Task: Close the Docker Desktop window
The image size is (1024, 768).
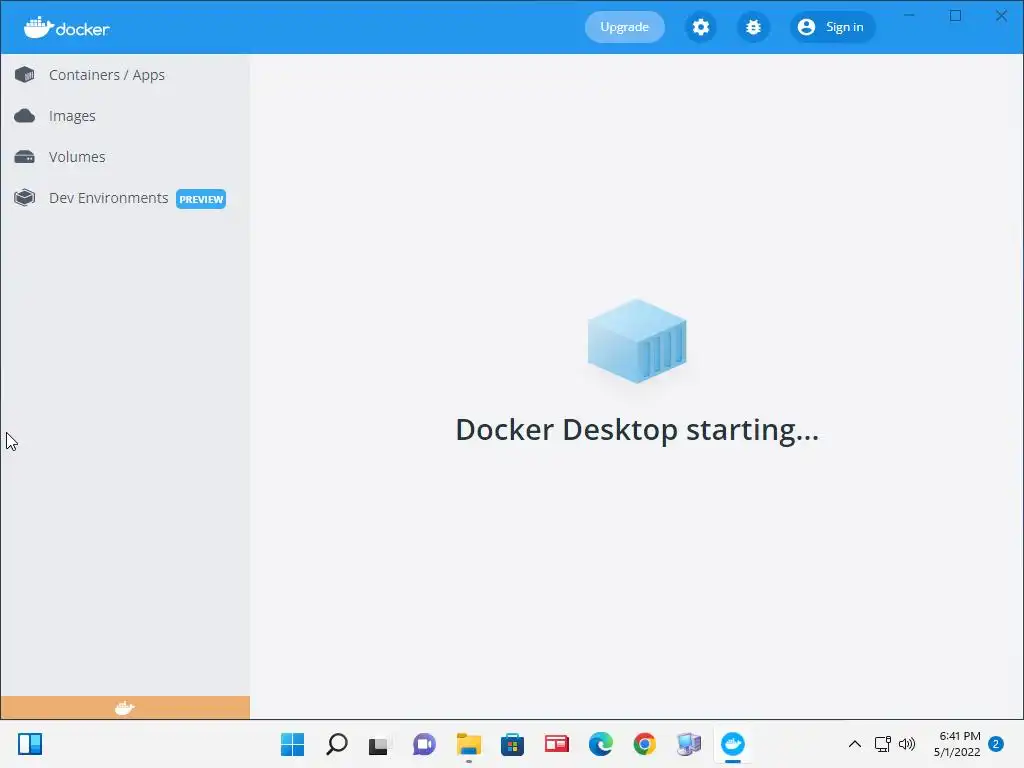Action: pyautogui.click(x=1001, y=16)
